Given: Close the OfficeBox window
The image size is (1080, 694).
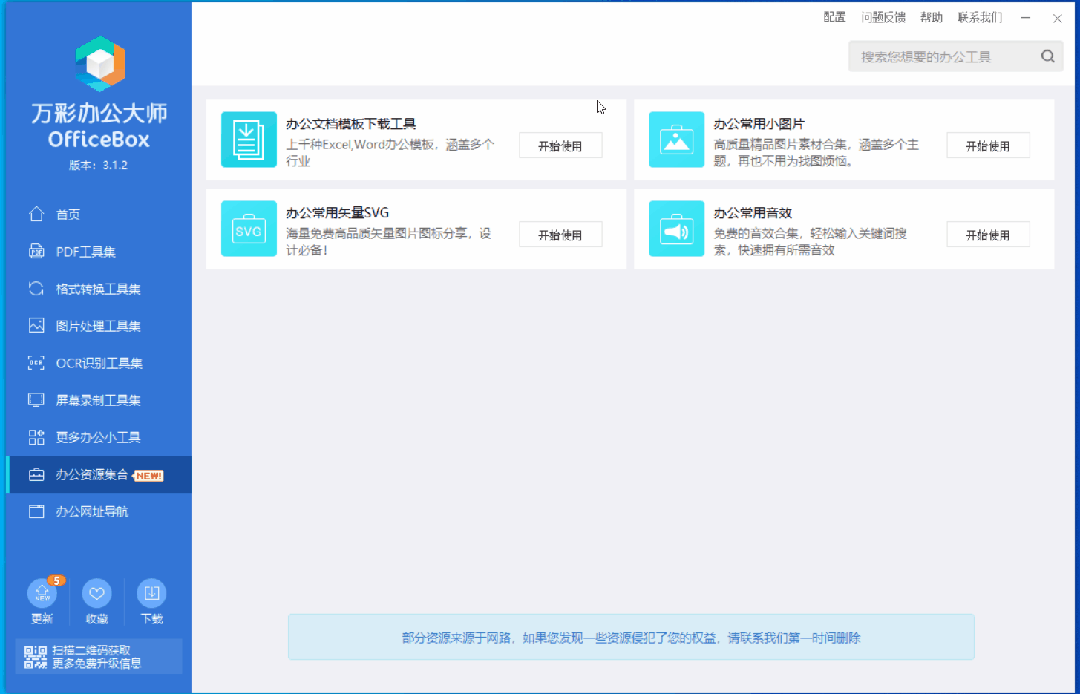Looking at the screenshot, I should [x=1057, y=19].
